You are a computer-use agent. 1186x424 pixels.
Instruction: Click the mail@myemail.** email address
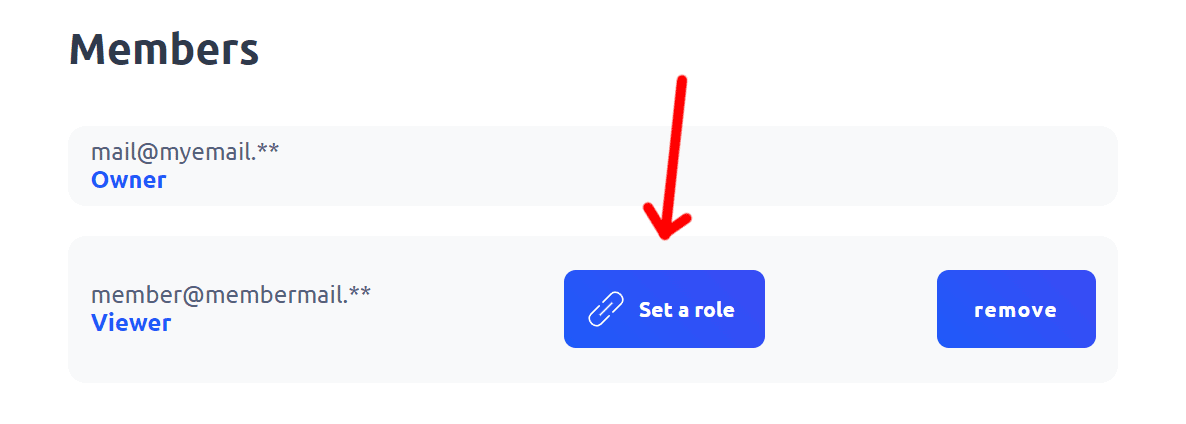coord(185,152)
